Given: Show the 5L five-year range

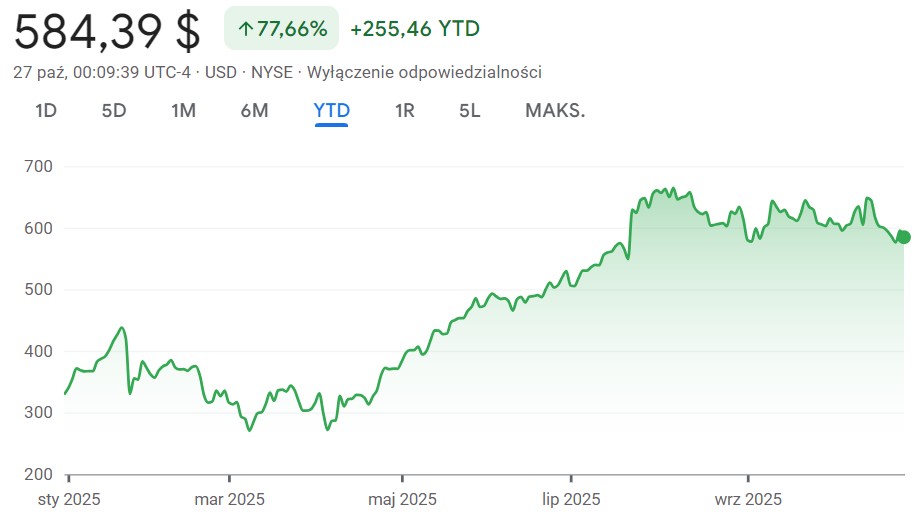Looking at the screenshot, I should tap(470, 110).
